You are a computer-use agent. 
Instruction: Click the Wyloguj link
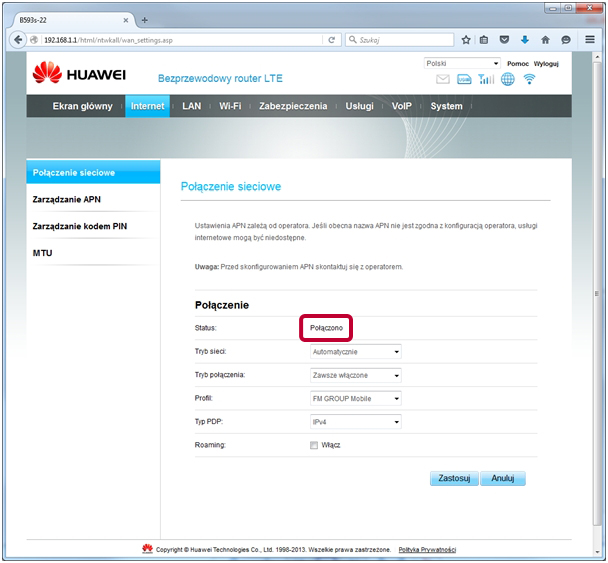pos(546,63)
